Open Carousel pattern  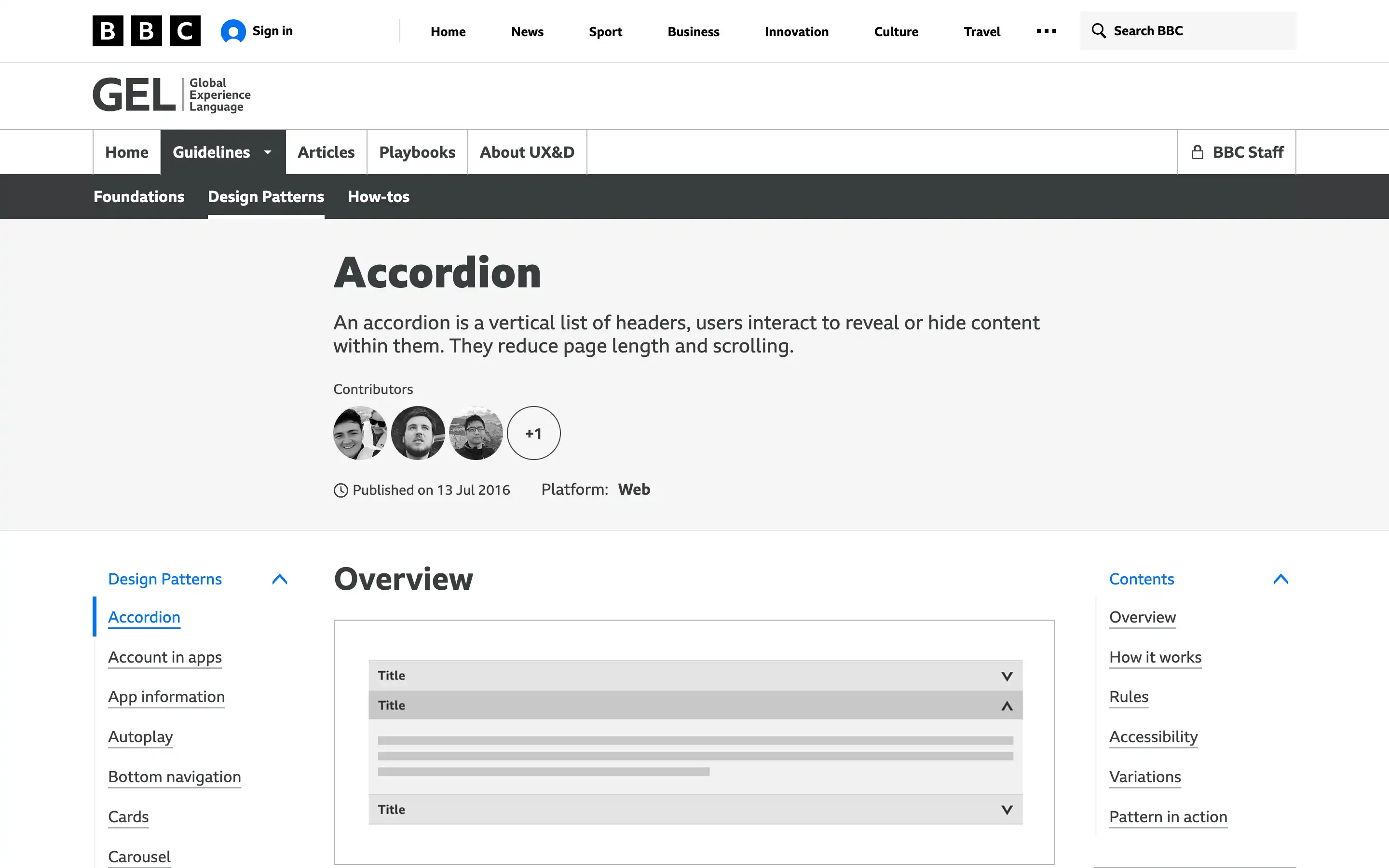(x=139, y=857)
